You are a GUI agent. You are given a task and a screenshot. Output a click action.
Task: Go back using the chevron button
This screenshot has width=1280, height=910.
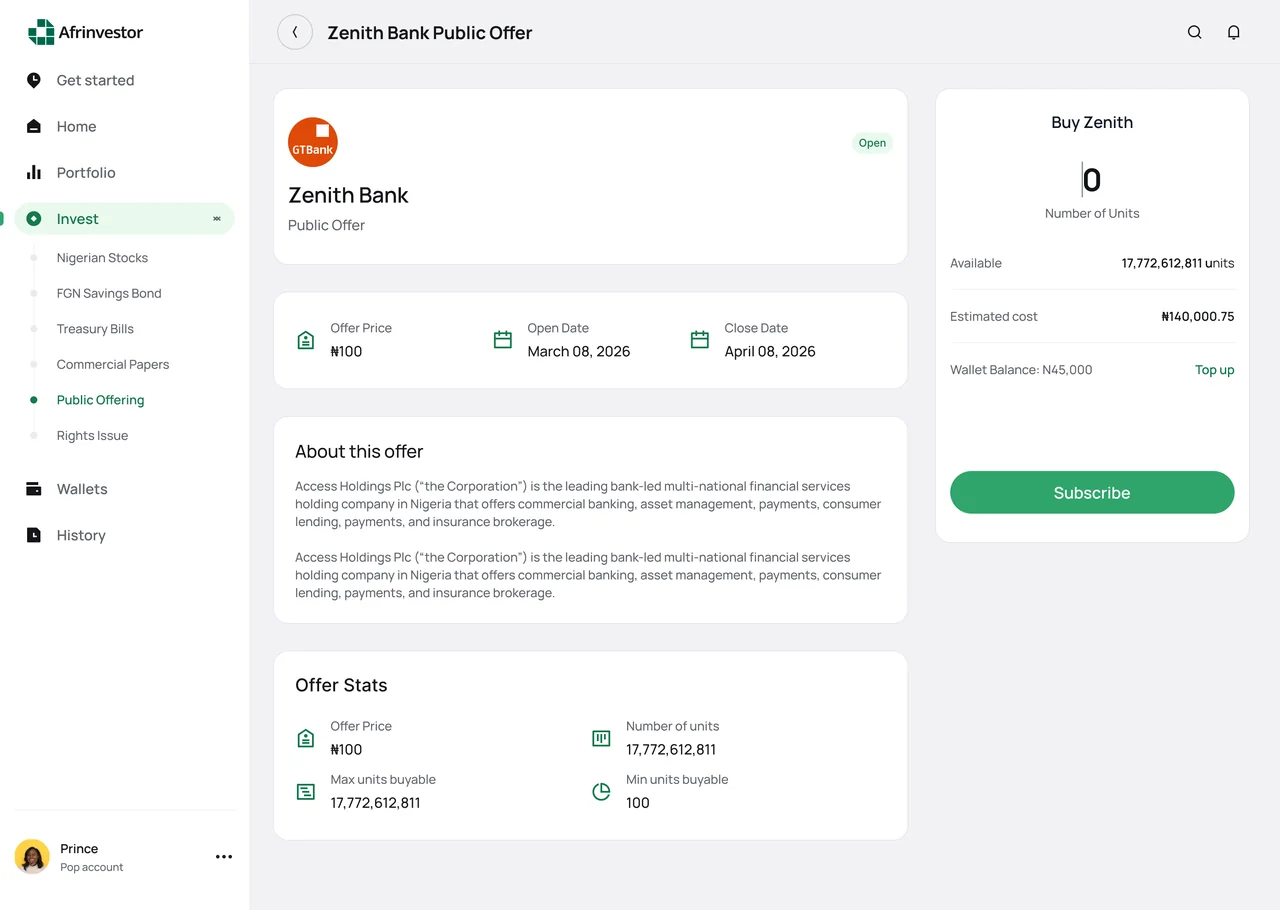[x=295, y=32]
